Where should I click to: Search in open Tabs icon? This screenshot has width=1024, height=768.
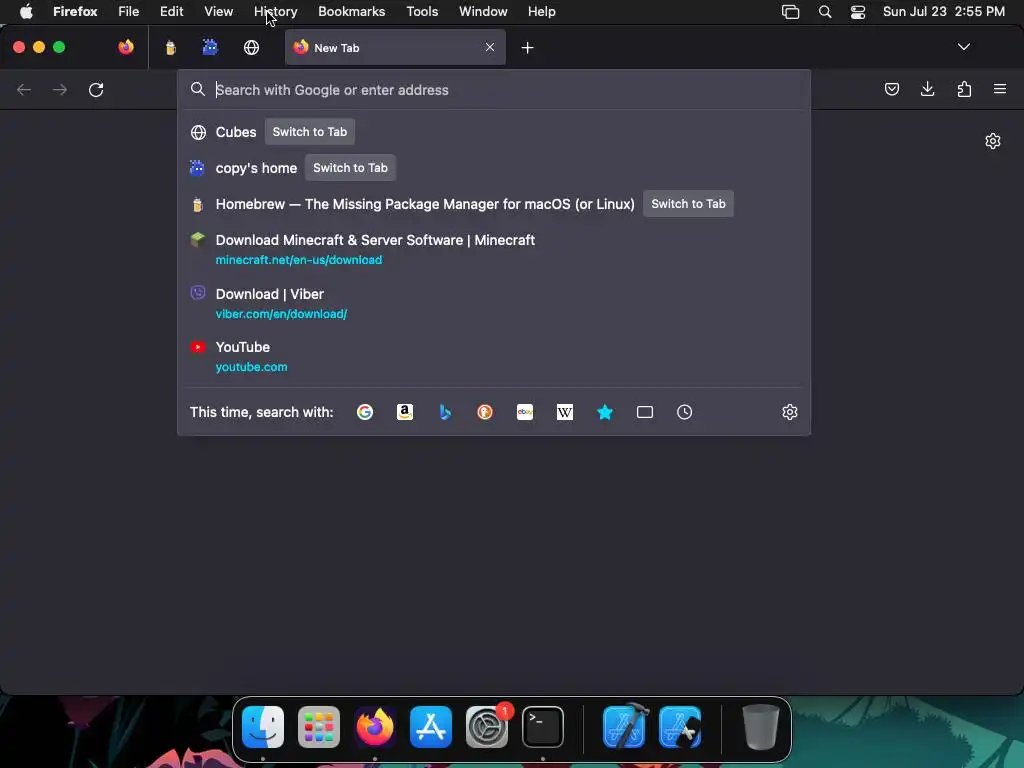click(645, 412)
